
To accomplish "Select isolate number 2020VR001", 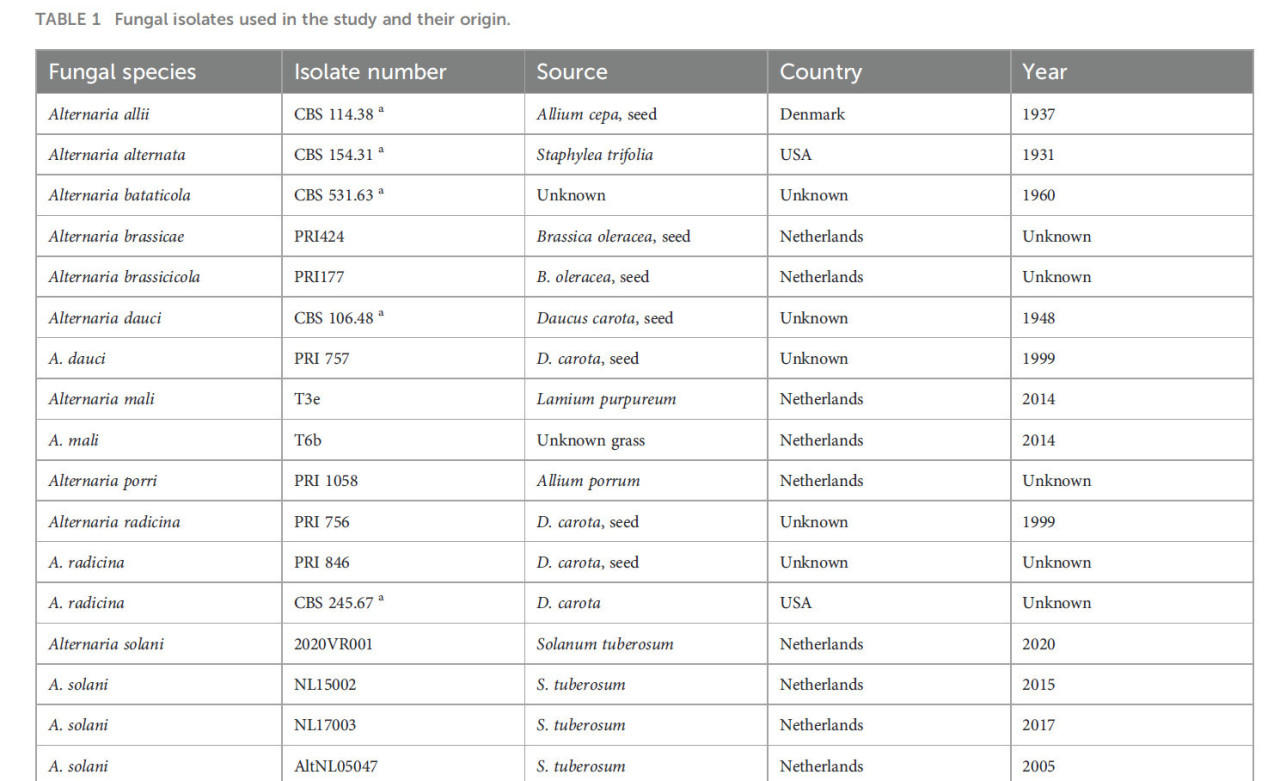I will [x=333, y=644].
